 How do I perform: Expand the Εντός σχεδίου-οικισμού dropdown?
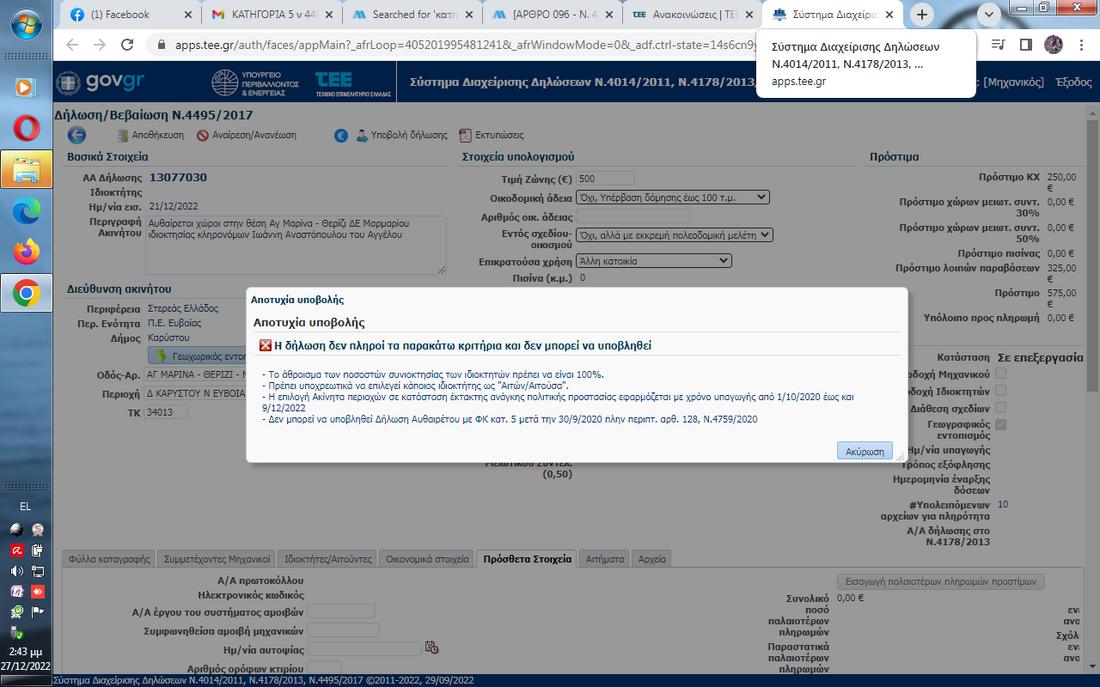674,235
